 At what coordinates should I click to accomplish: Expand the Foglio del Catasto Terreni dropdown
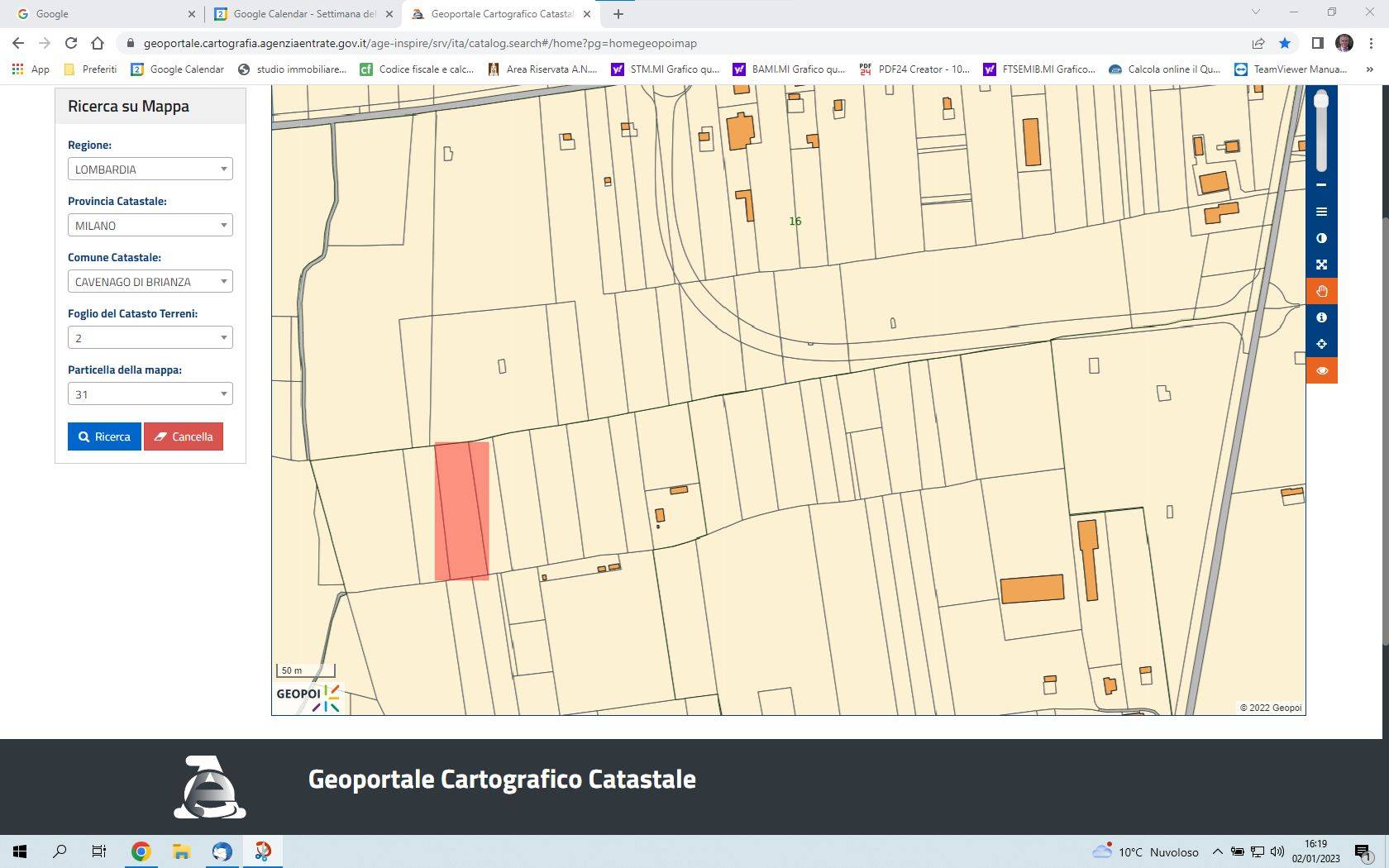(x=150, y=338)
